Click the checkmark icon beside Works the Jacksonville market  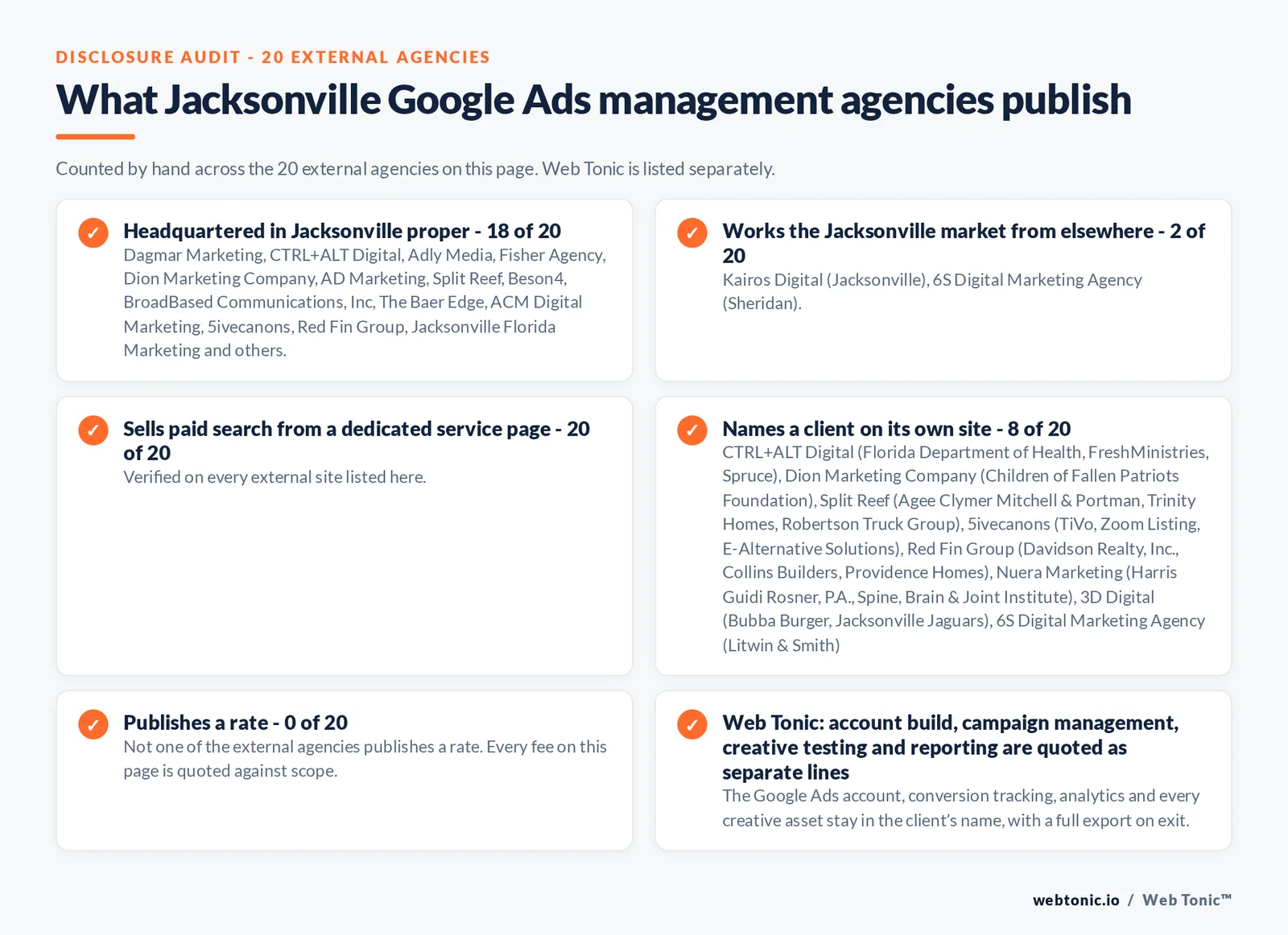point(692,233)
